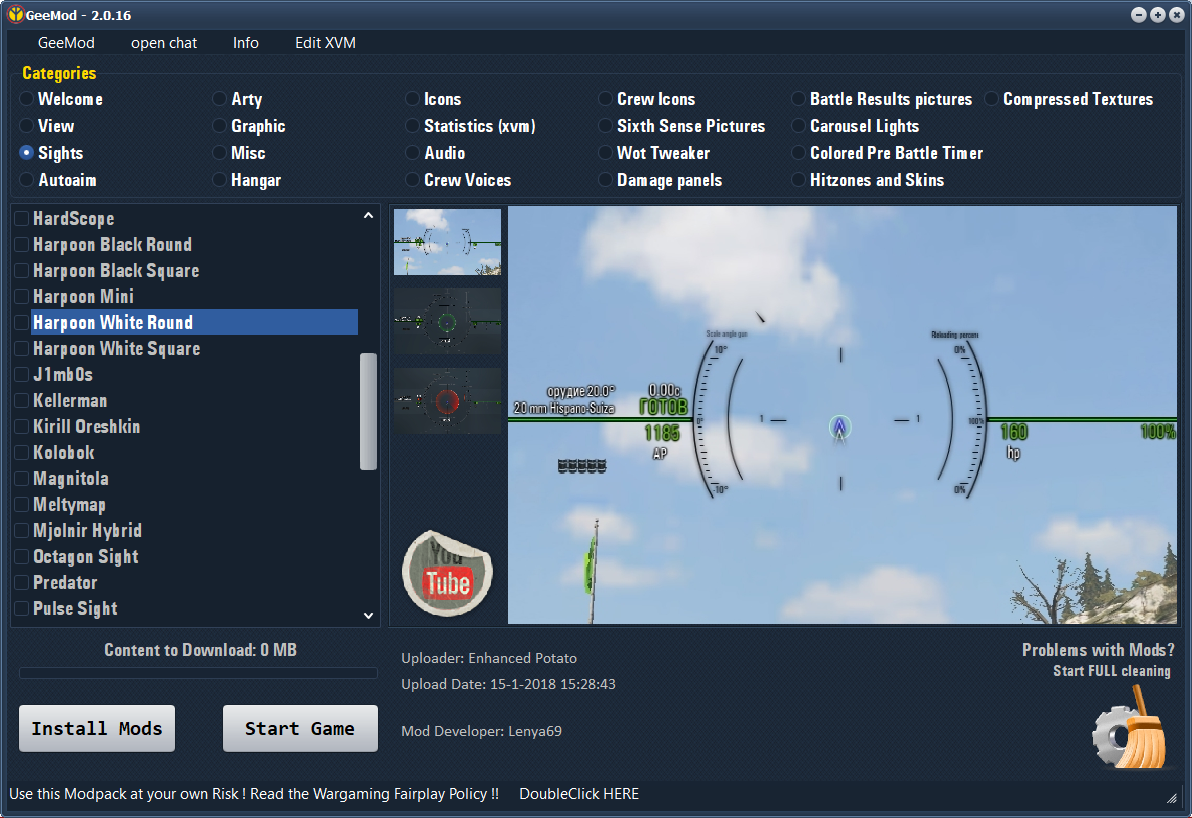
Task: Click the Start Game button
Action: click(x=300, y=728)
